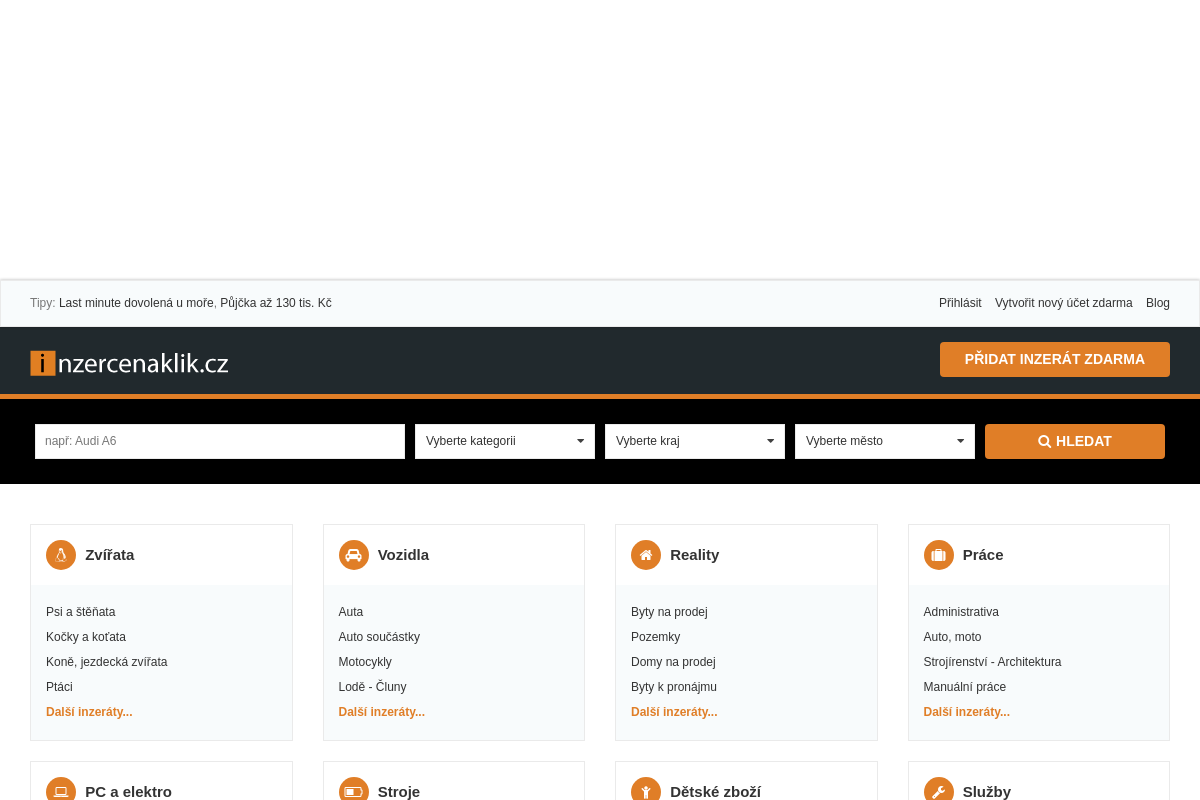The width and height of the screenshot is (1200, 800).
Task: Click PŘIDAT INZERÁT ZDARMA button
Action: pyautogui.click(x=1055, y=359)
